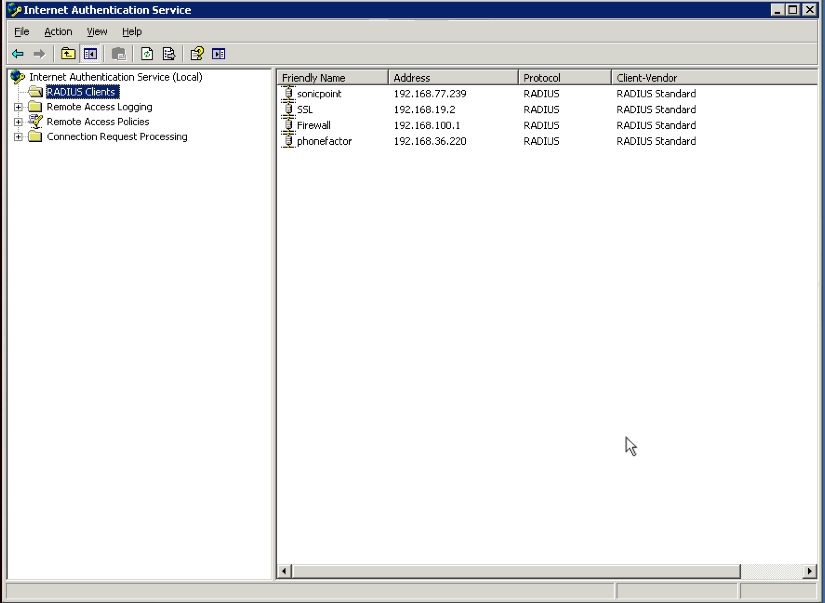Expand the Connection Request Processing node
This screenshot has height=603, width=825.
(18, 137)
